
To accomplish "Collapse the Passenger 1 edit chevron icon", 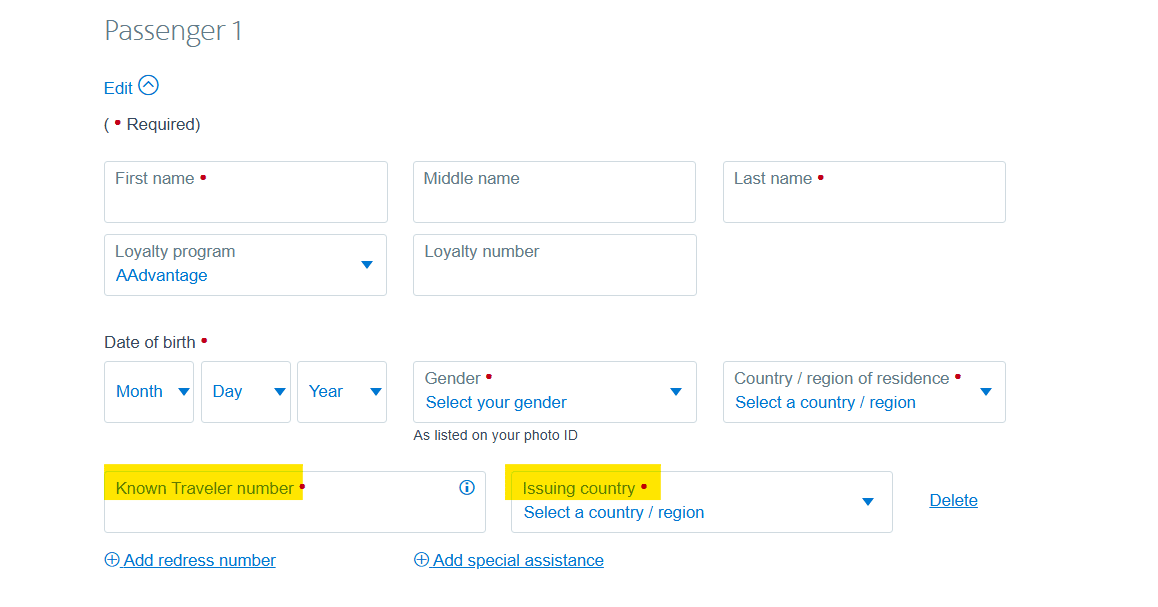I will click(x=148, y=86).
